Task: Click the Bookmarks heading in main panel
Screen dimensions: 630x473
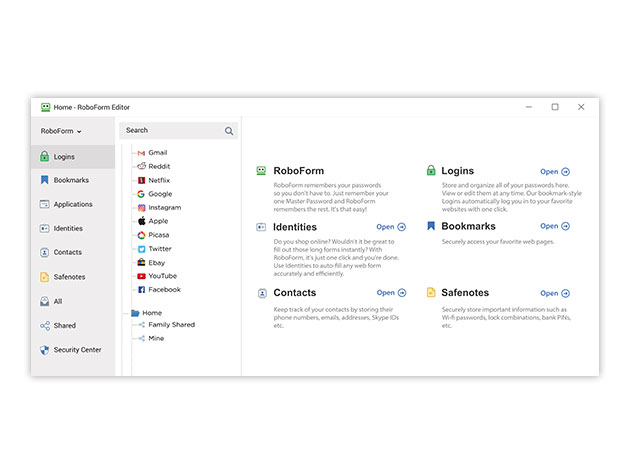Action: (x=468, y=226)
